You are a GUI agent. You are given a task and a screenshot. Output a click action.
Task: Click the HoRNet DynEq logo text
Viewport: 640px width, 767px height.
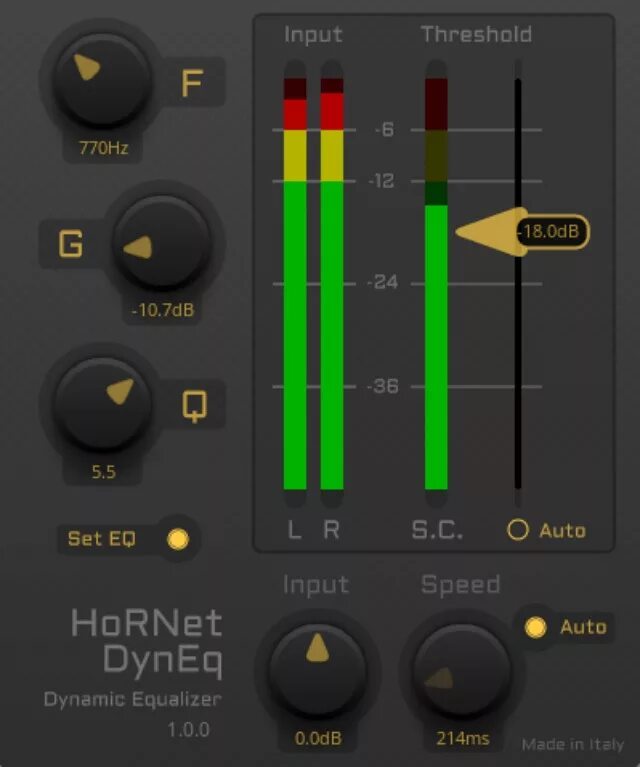coord(147,642)
